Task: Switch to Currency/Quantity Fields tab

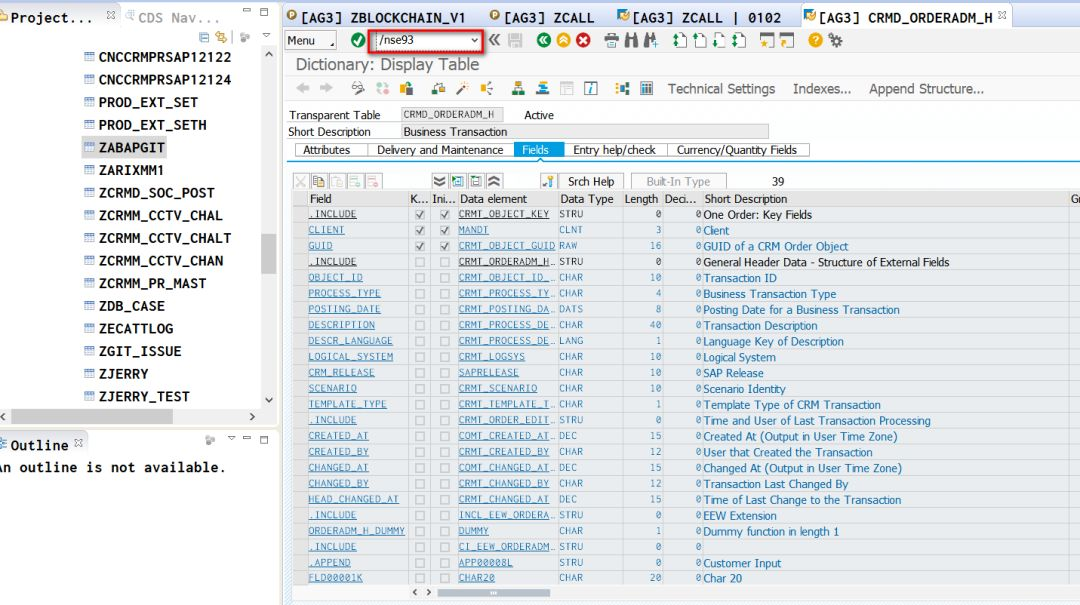Action: pyautogui.click(x=737, y=150)
